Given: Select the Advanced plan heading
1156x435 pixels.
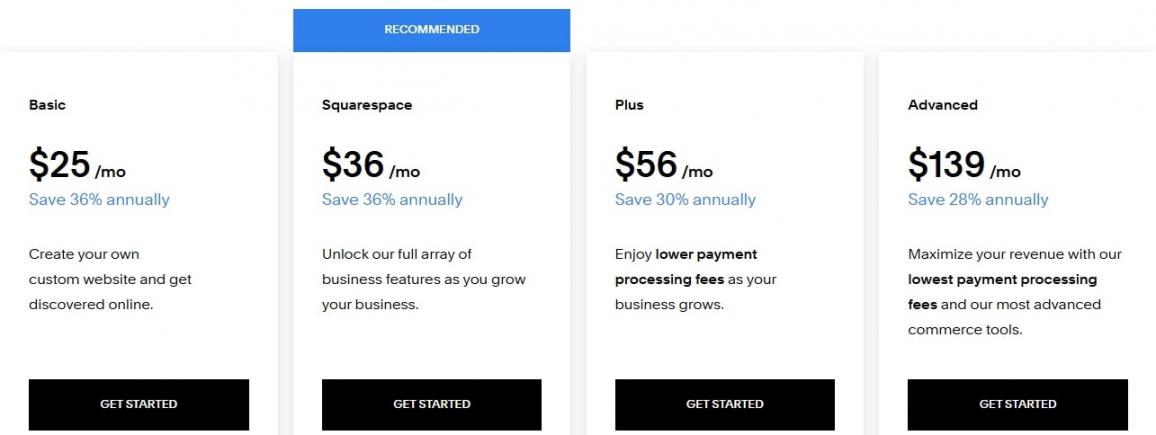Looking at the screenshot, I should 943,105.
